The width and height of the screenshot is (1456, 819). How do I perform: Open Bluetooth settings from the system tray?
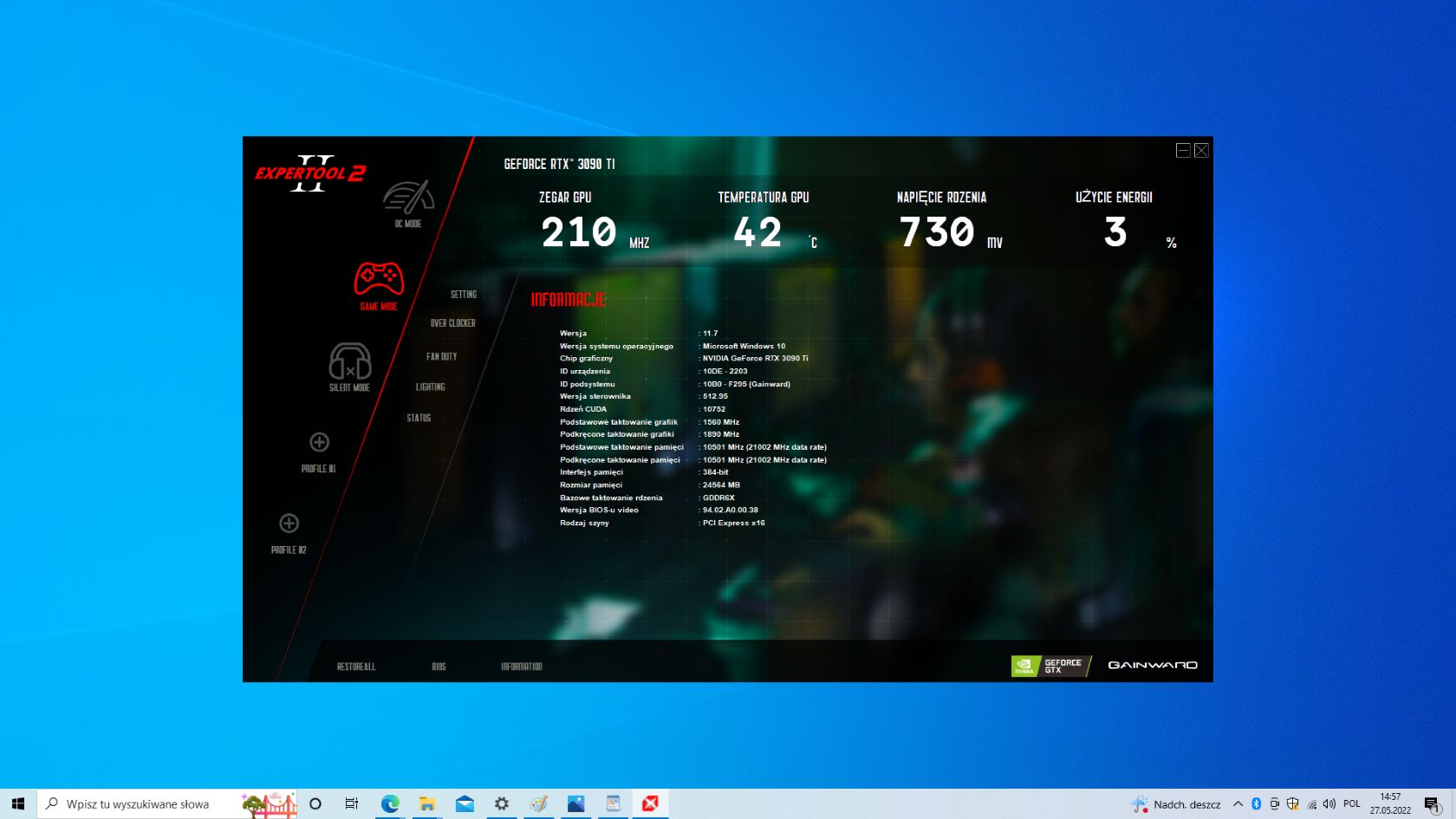coord(1256,803)
